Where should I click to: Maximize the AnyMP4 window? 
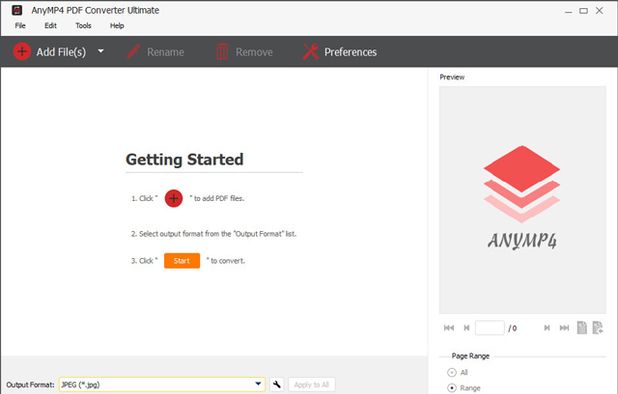coord(584,11)
